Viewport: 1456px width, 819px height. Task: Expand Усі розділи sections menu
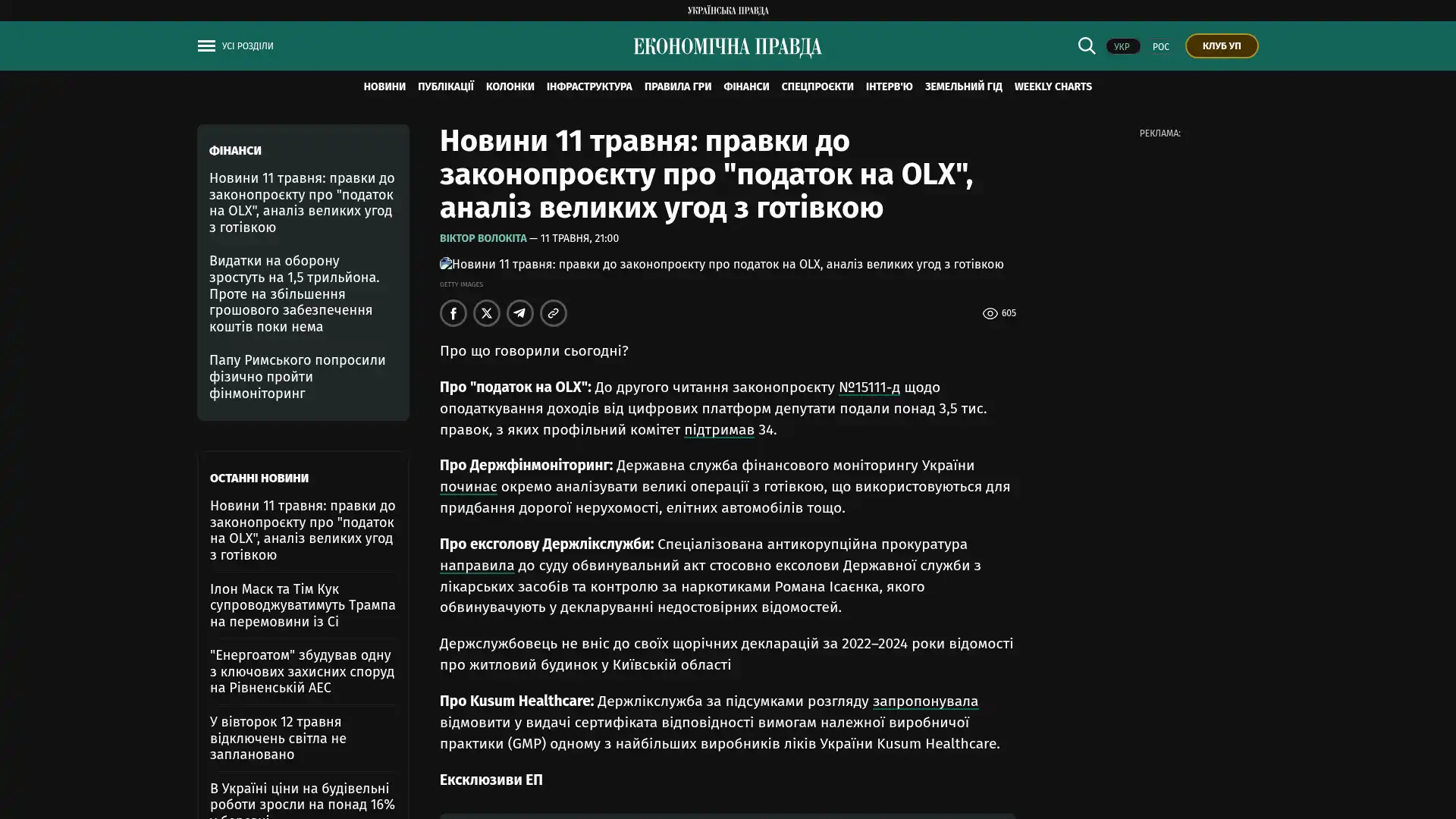[247, 46]
